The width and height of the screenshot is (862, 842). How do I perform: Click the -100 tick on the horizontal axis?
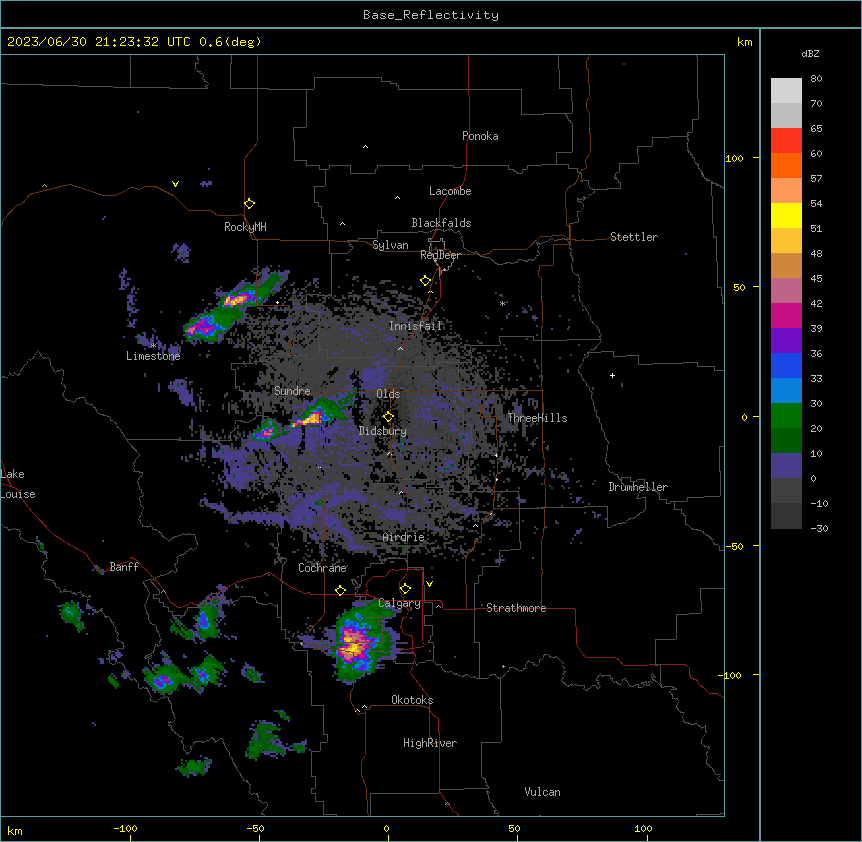(x=125, y=828)
